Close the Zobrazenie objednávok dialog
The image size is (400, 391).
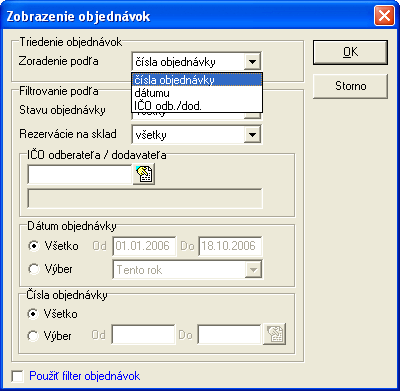pyautogui.click(x=384, y=16)
